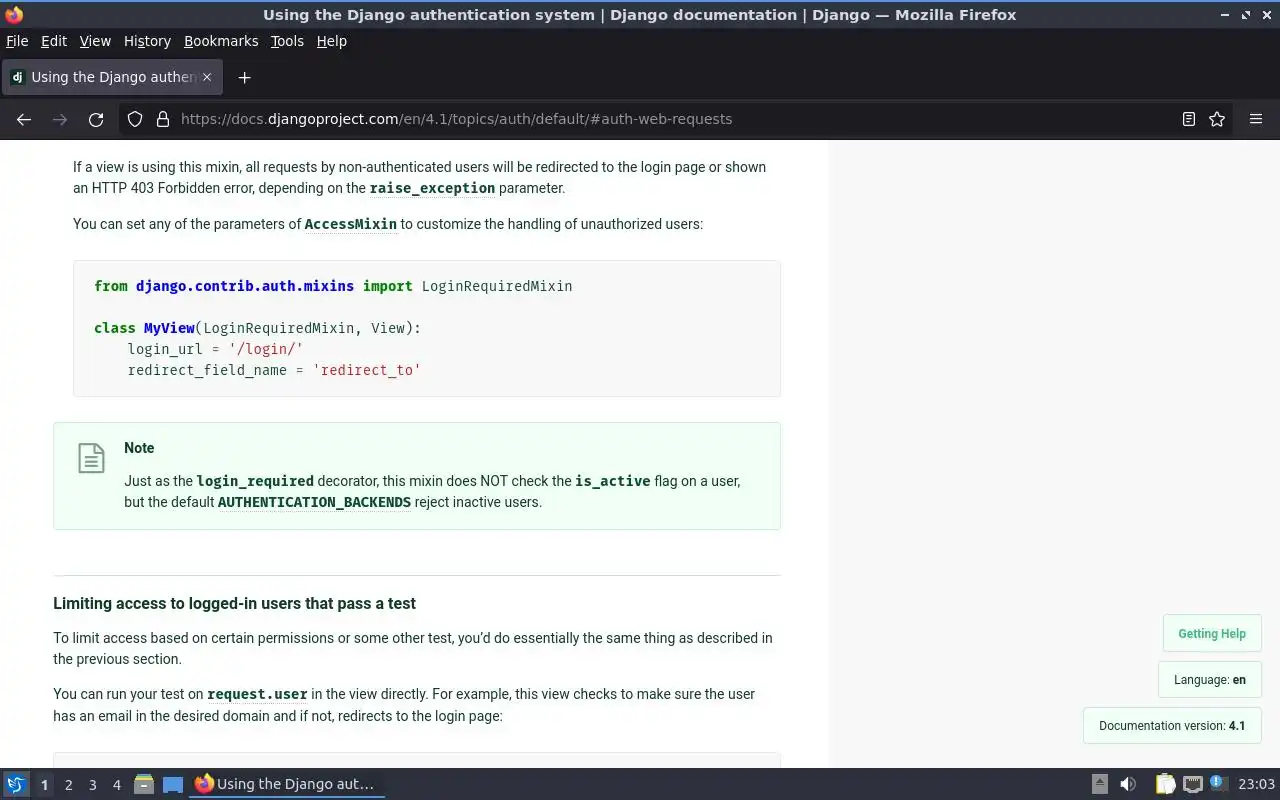Open a new browser tab
Screen dimensions: 1280x800
point(244,77)
